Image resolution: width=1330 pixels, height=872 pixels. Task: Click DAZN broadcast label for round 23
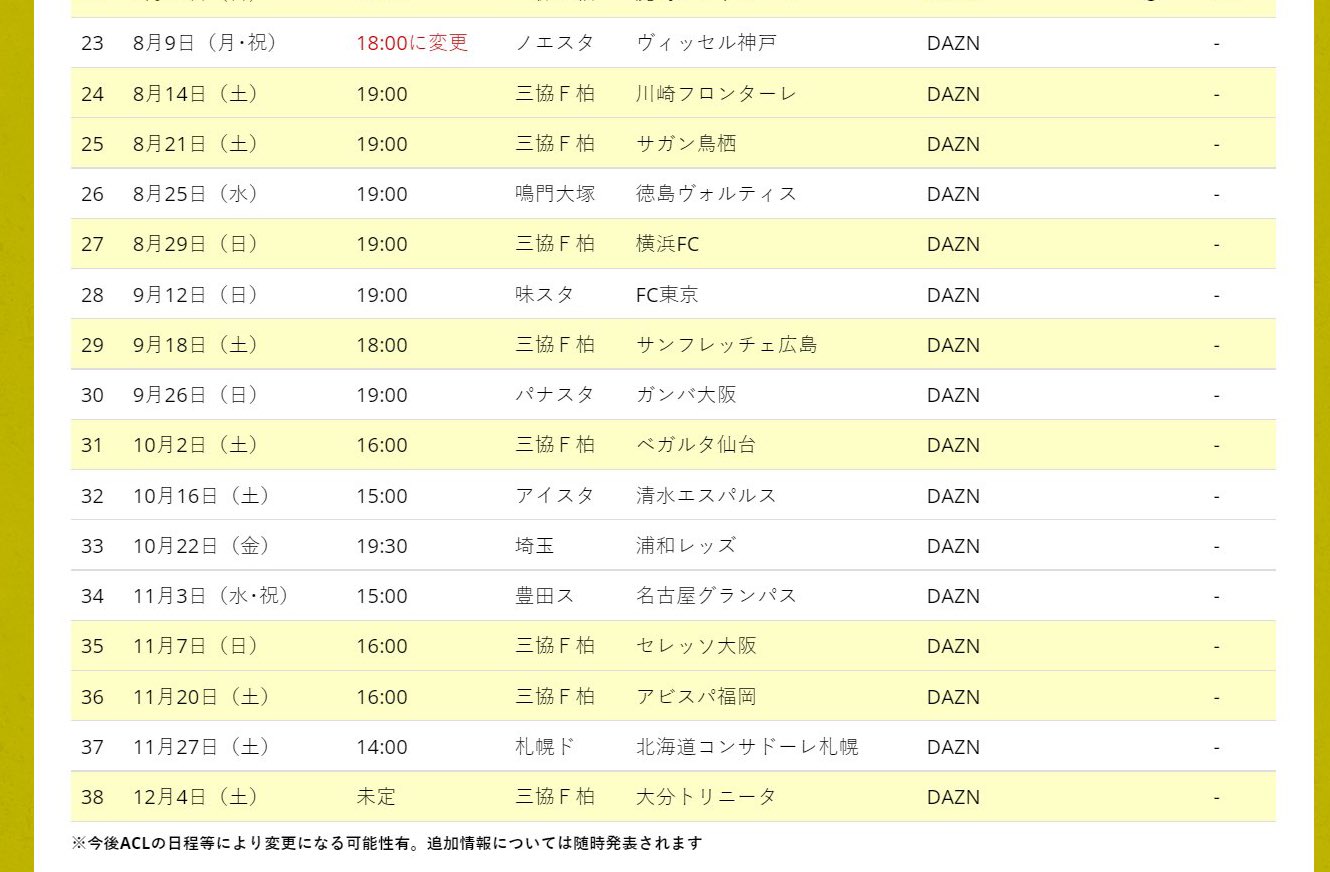952,43
